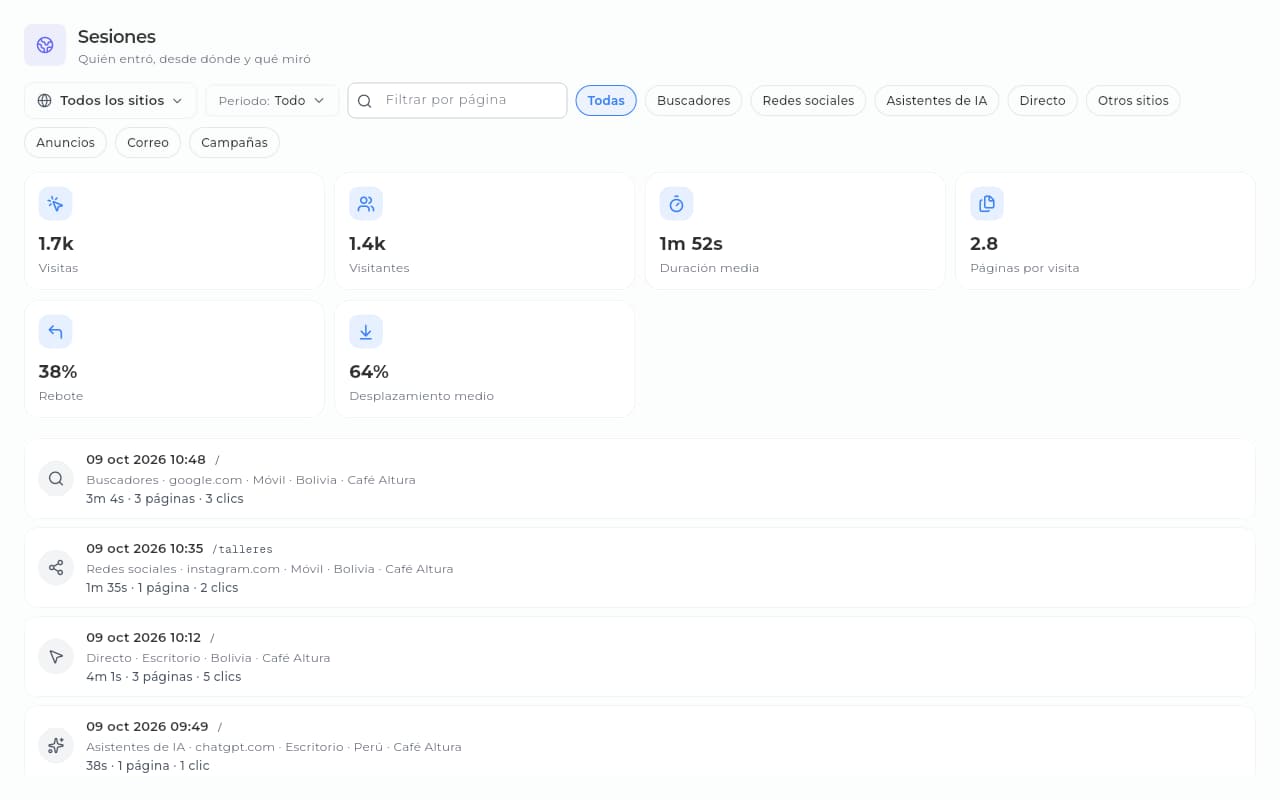The image size is (1280, 800).
Task: Click the 1.4k Visitantes value
Action: tap(367, 244)
